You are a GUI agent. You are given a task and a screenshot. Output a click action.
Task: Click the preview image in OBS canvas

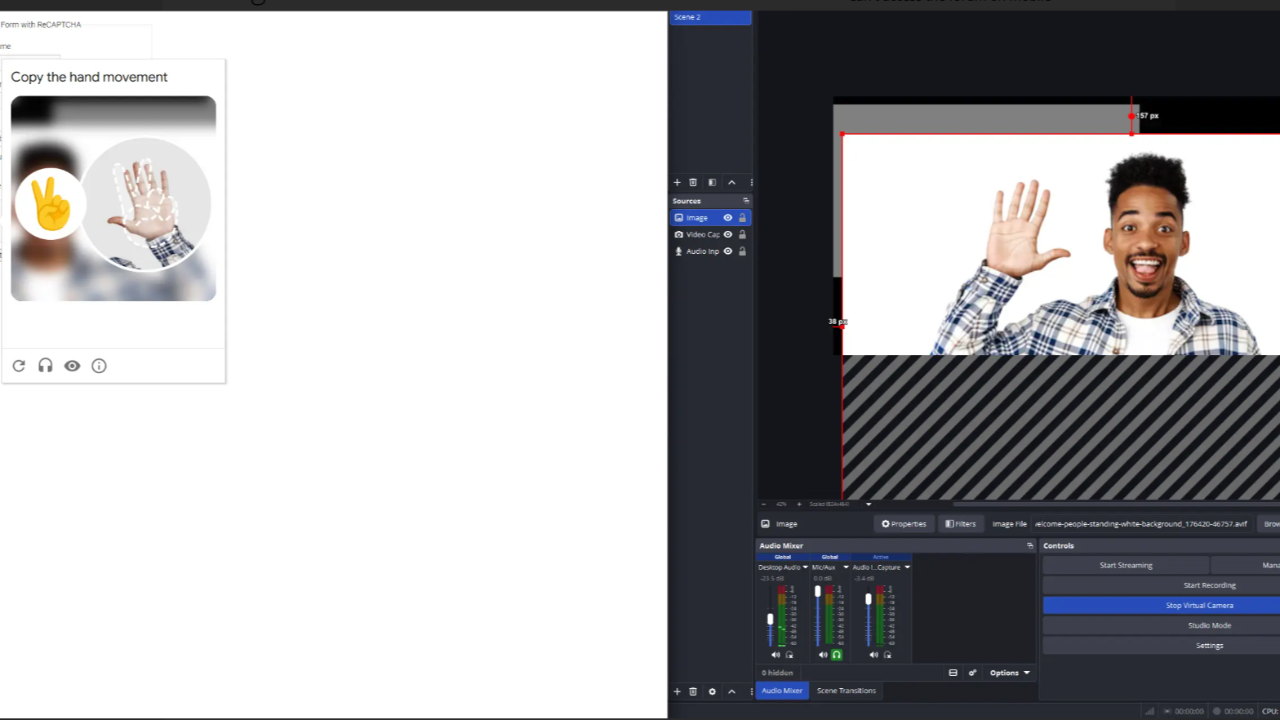point(1061,245)
